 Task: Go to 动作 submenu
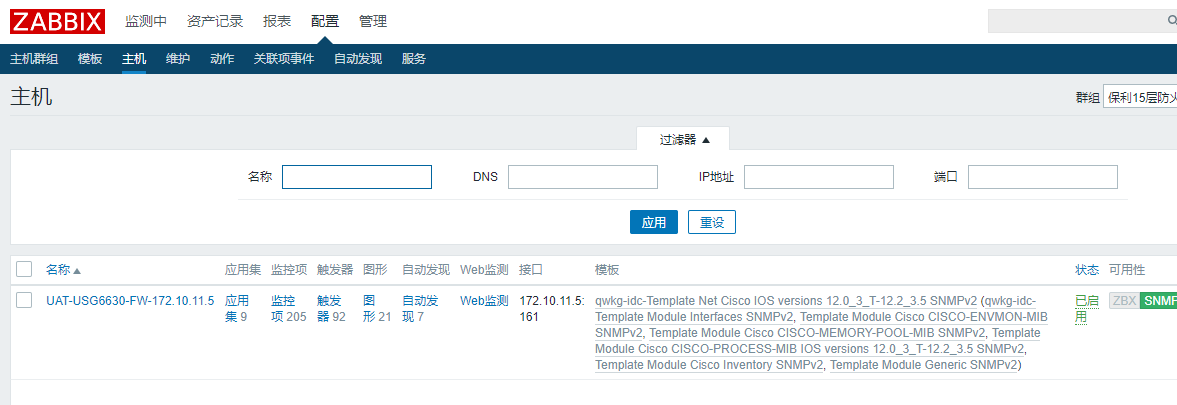point(222,59)
